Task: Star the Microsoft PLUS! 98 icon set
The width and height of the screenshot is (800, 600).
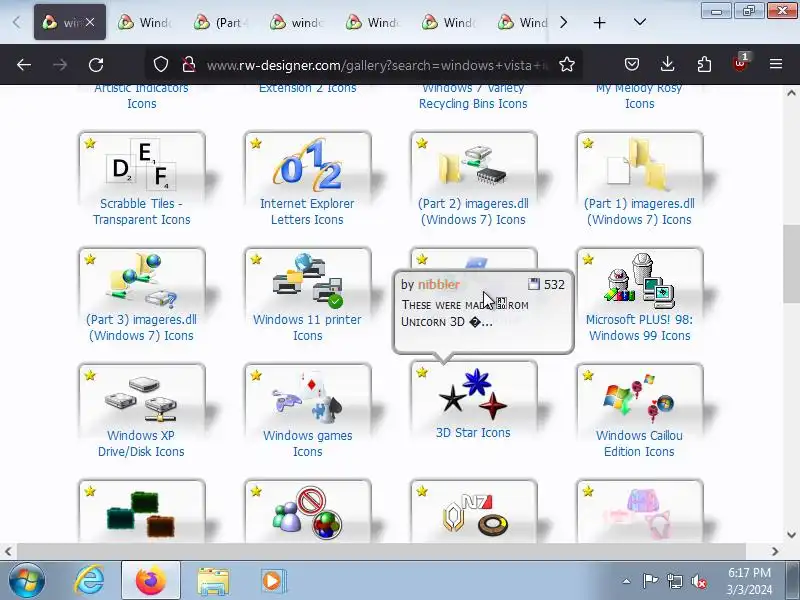Action: 588,259
